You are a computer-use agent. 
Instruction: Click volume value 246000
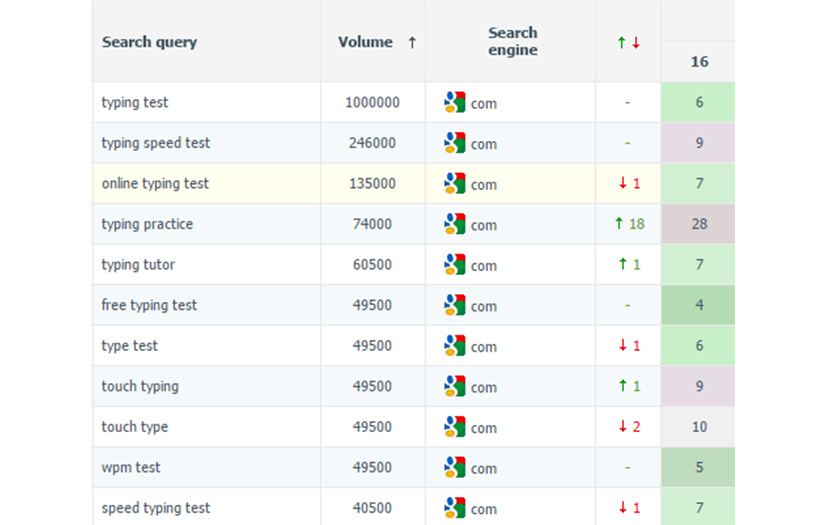tap(372, 143)
